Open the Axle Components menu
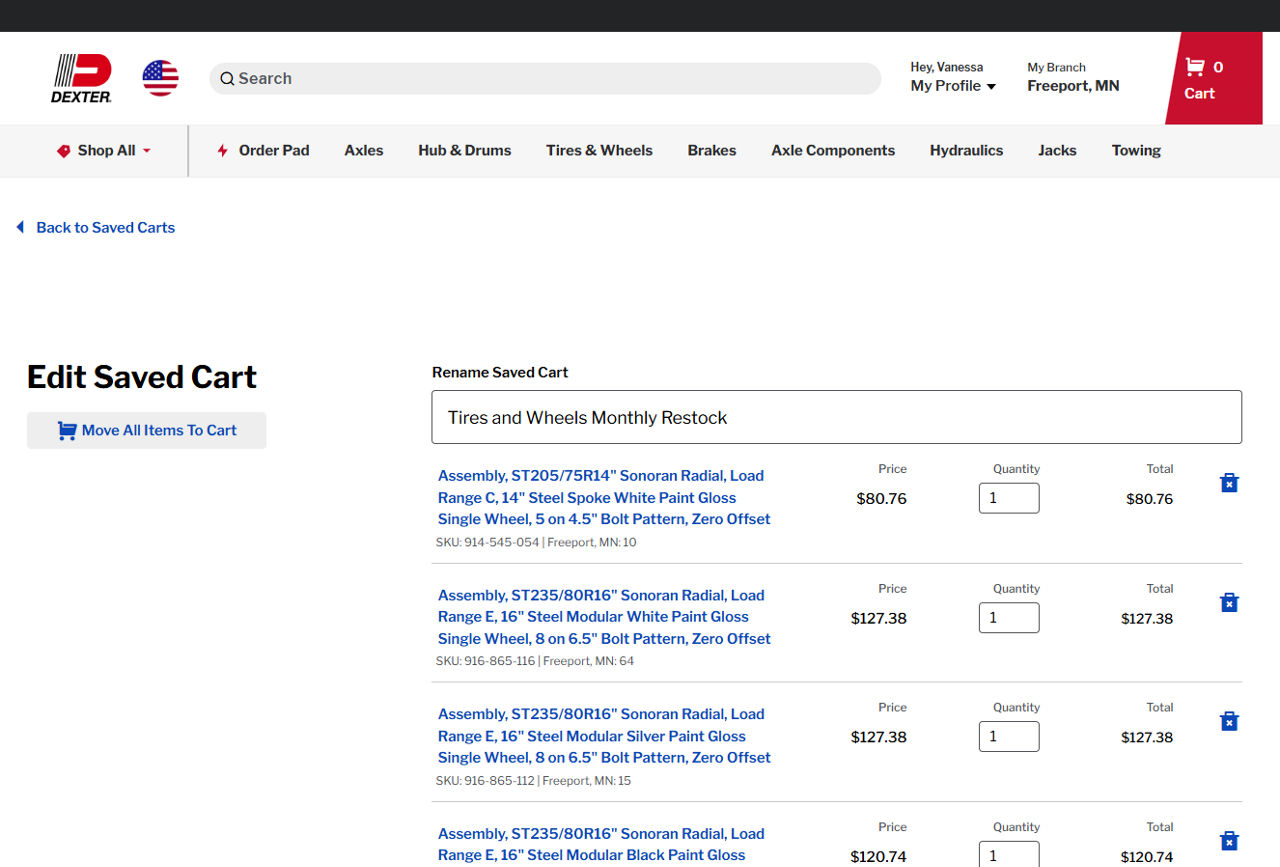Screen dimensions: 1280x867 (833, 150)
